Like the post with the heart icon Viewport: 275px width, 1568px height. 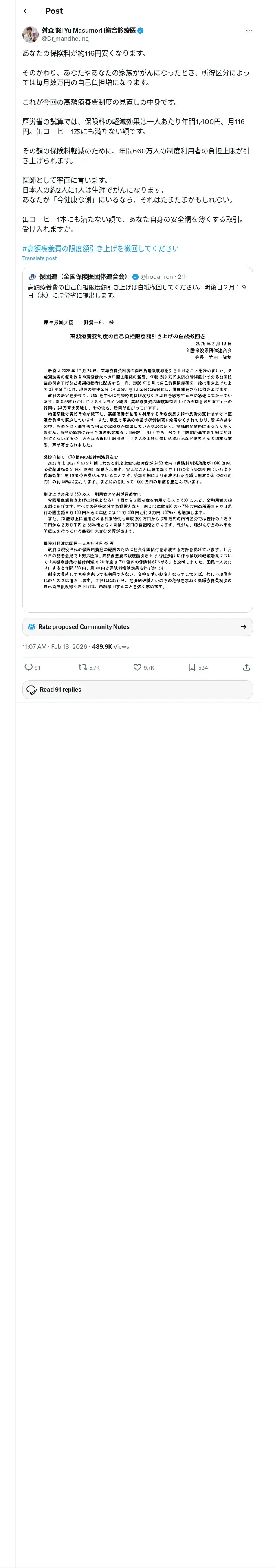tap(138, 667)
